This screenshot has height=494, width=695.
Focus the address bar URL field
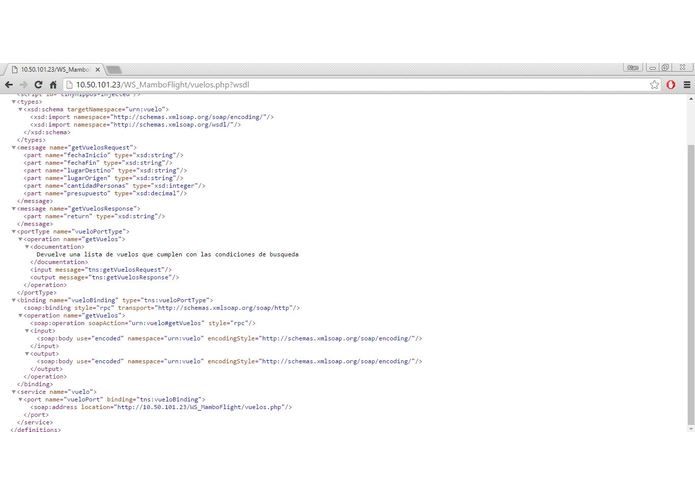pos(361,85)
